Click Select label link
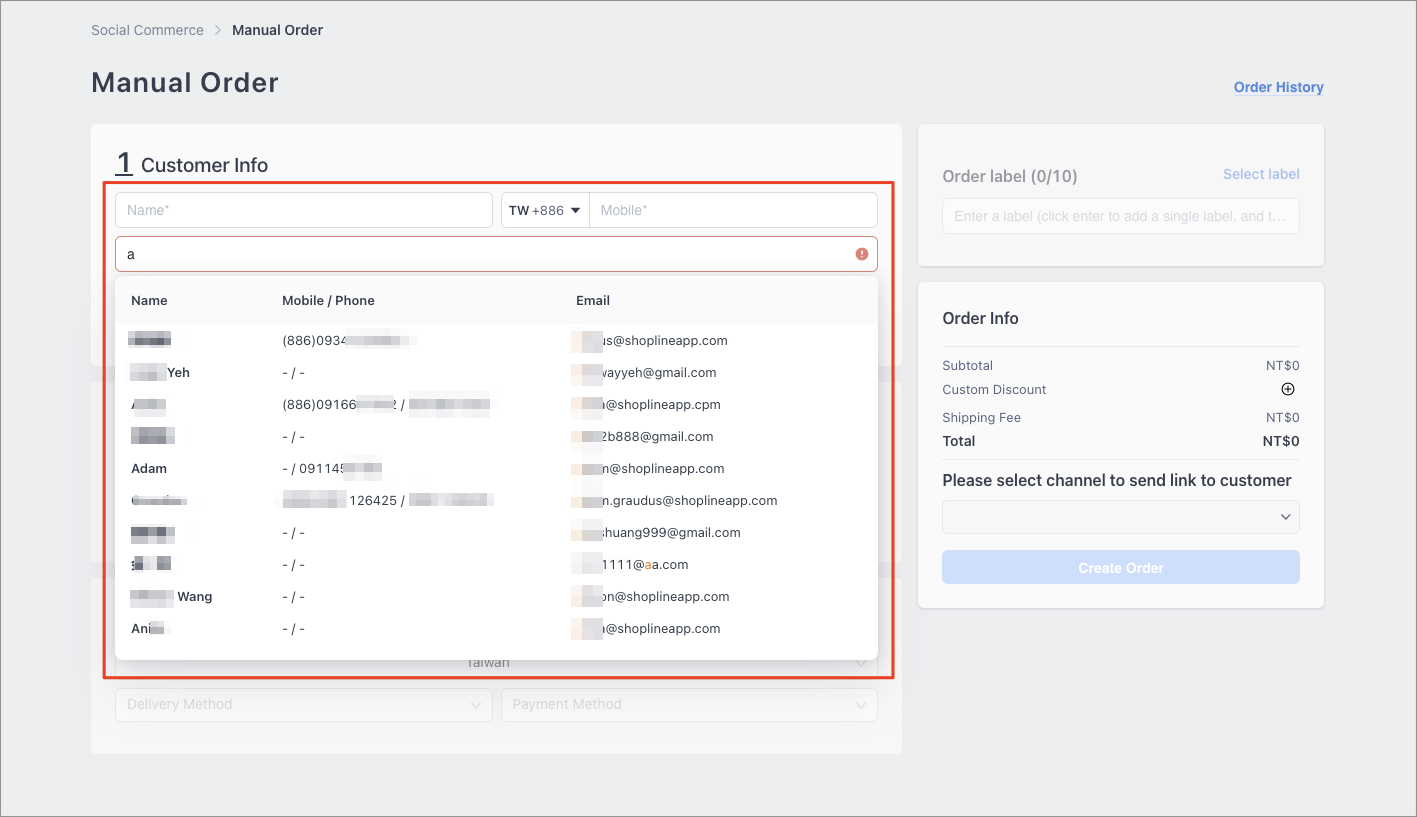 click(1261, 174)
